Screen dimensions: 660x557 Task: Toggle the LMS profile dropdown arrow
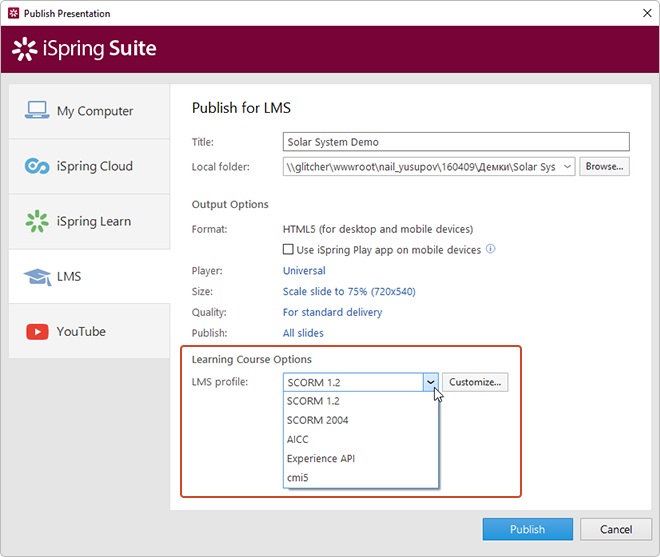431,382
